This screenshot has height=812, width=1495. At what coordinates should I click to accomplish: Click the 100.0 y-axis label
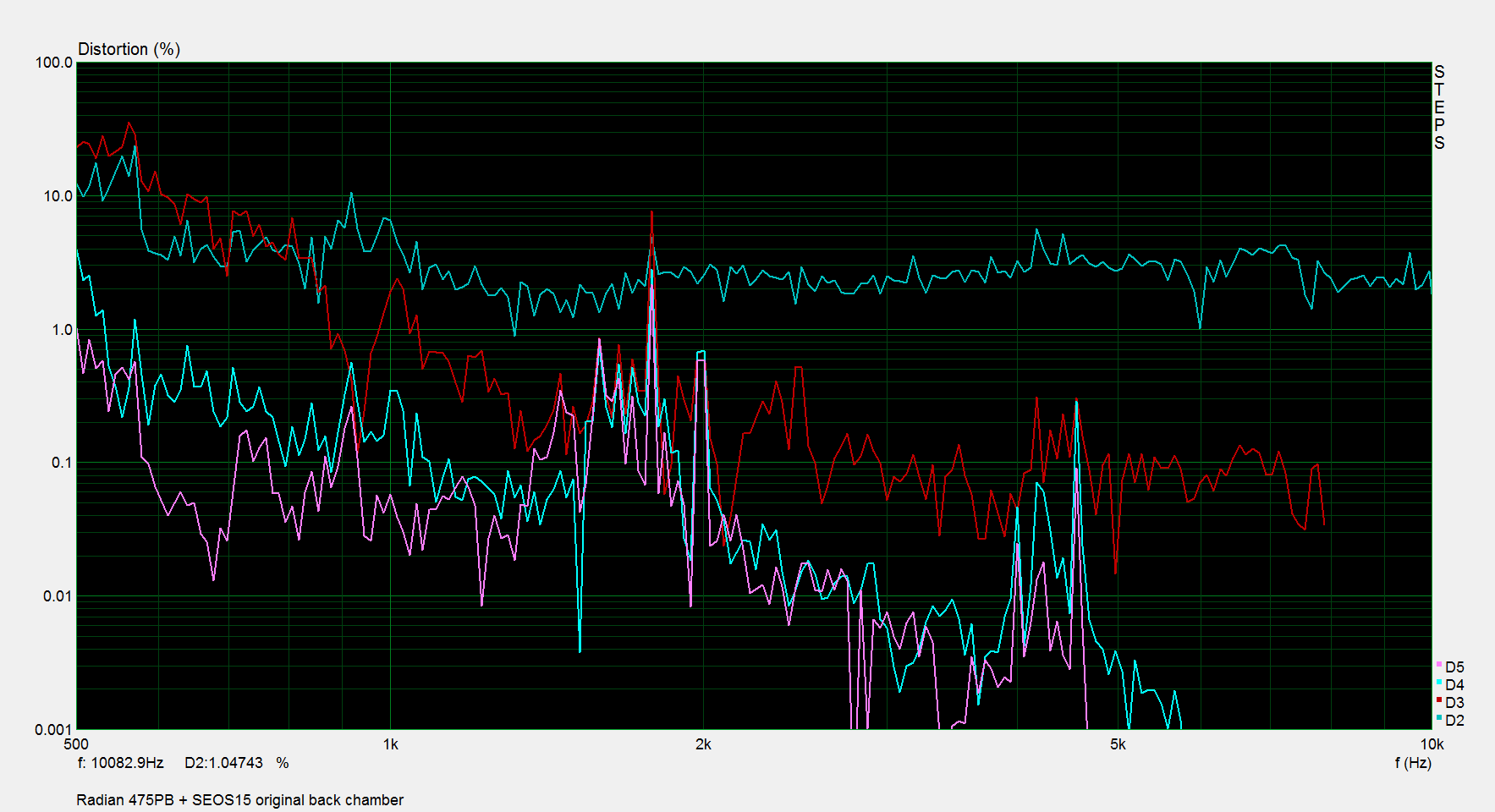tap(54, 63)
